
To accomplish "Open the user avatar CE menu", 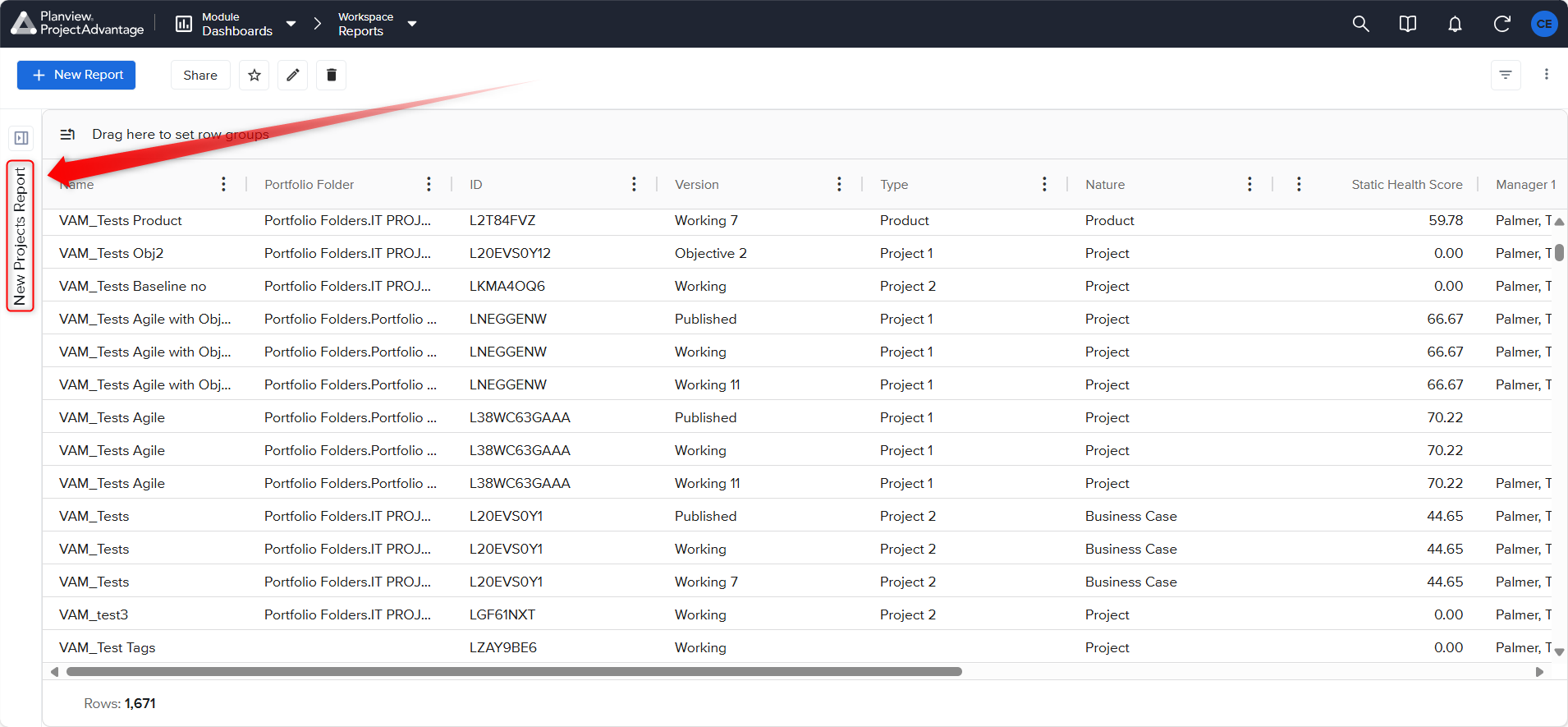I will click(x=1544, y=24).
